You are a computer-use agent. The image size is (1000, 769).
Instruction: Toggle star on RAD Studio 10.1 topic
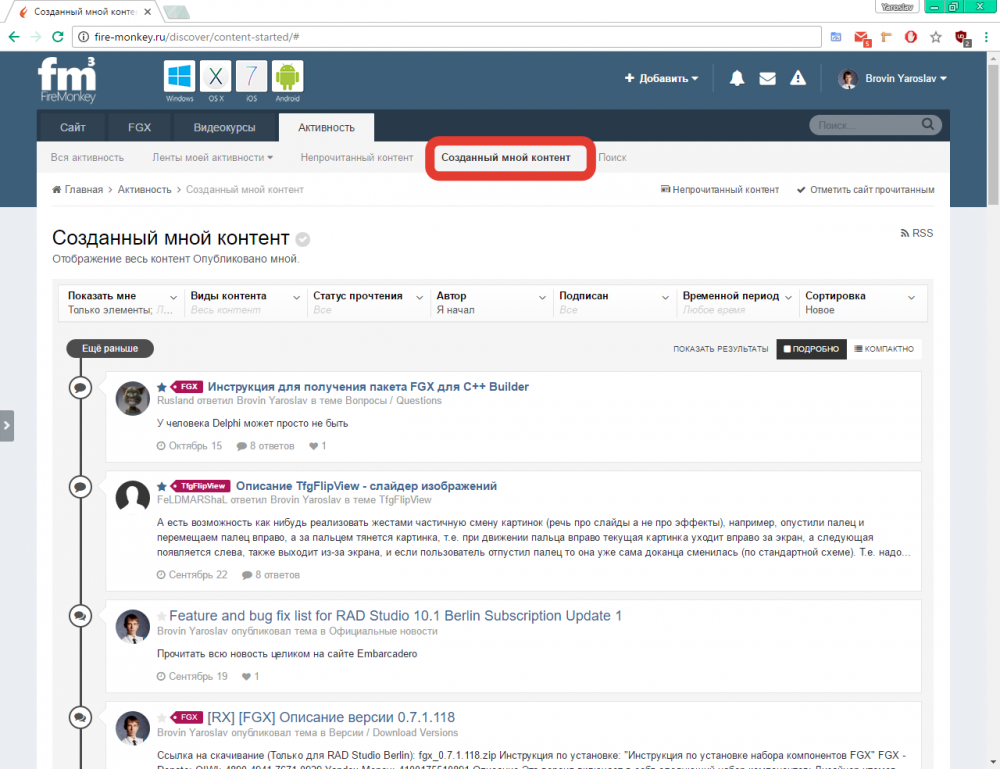point(162,616)
